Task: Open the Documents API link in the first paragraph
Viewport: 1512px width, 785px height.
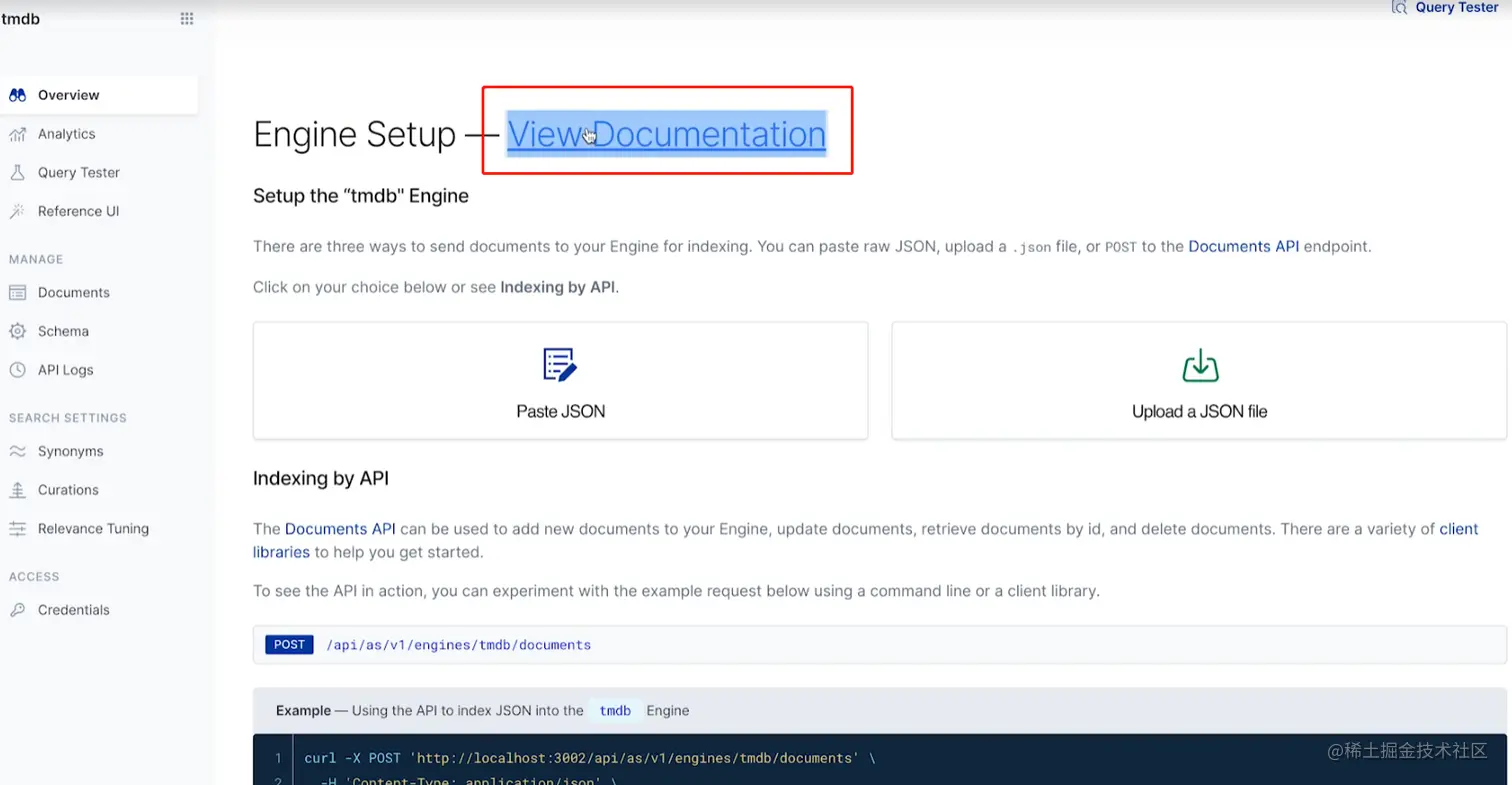Action: pos(1244,246)
